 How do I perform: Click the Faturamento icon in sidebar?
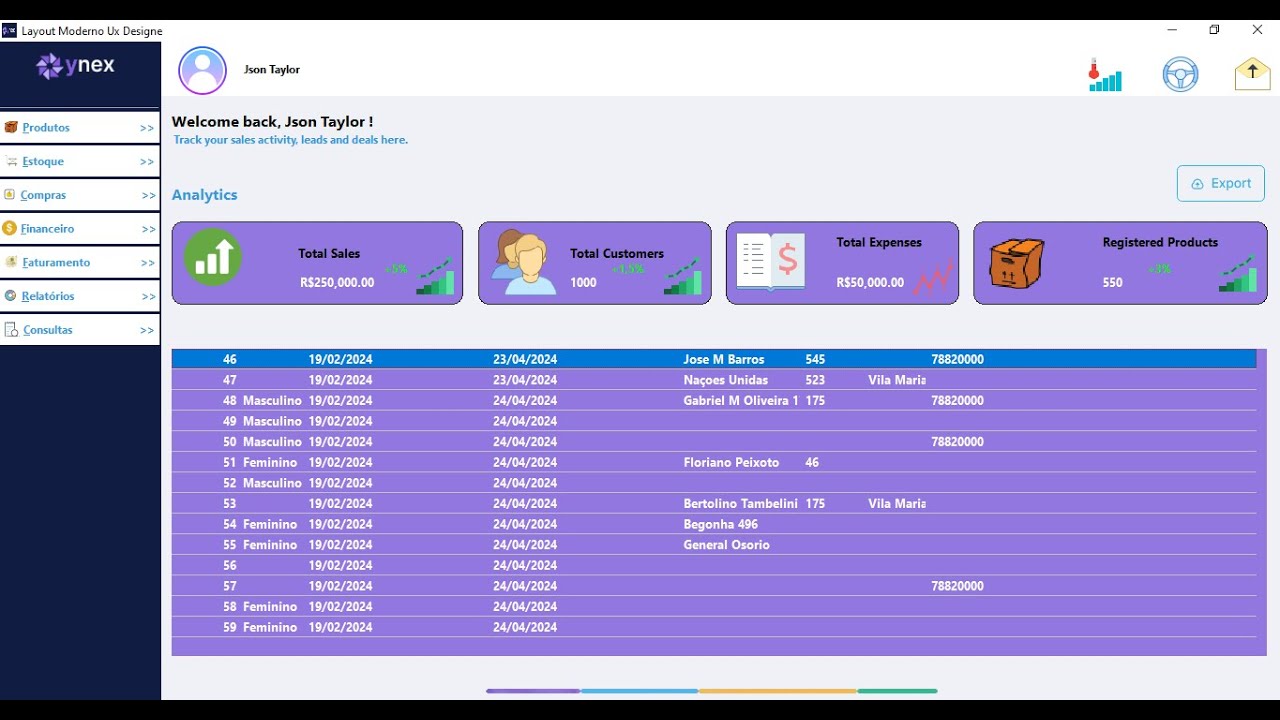[x=11, y=262]
